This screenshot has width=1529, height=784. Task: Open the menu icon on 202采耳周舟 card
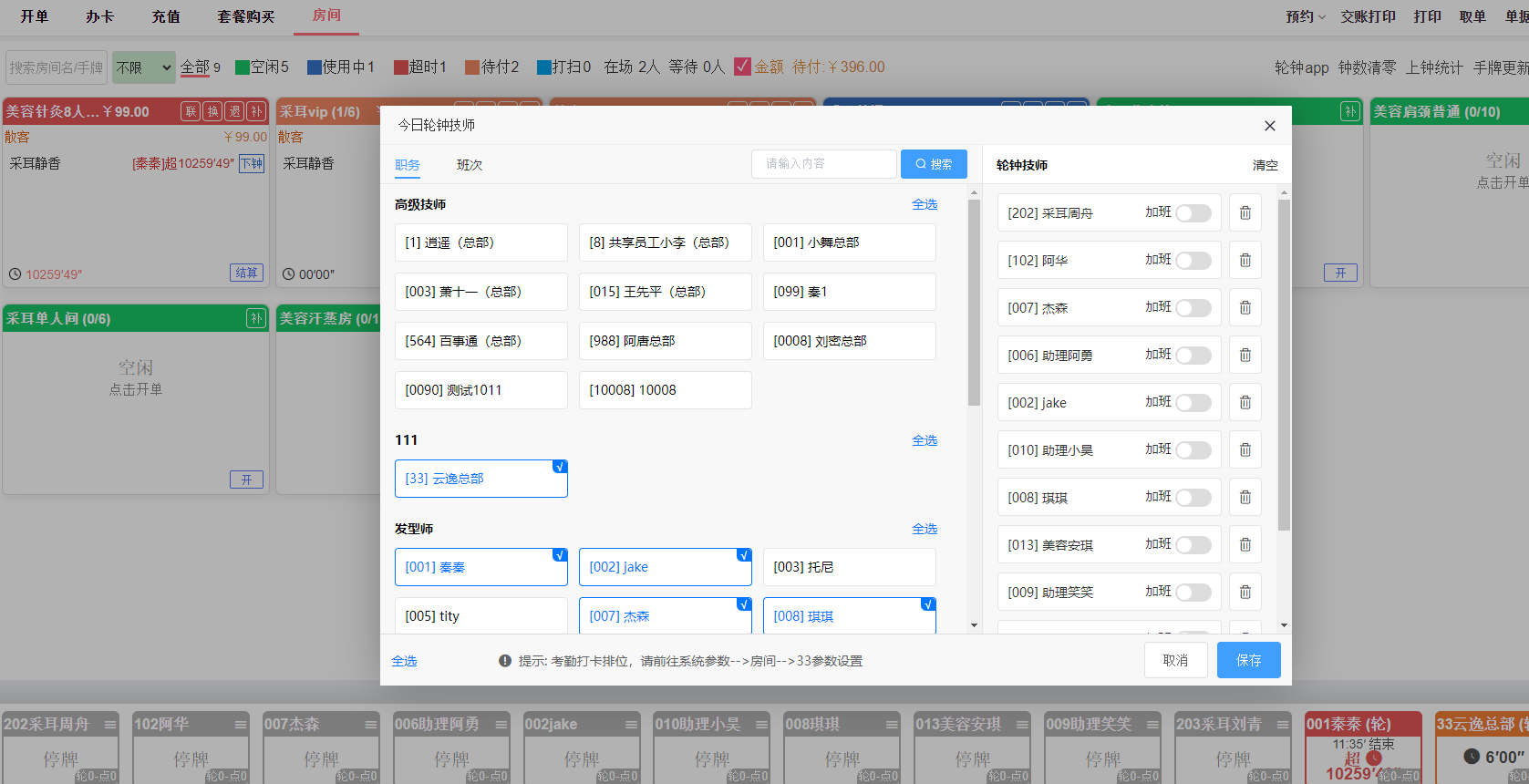pos(110,725)
